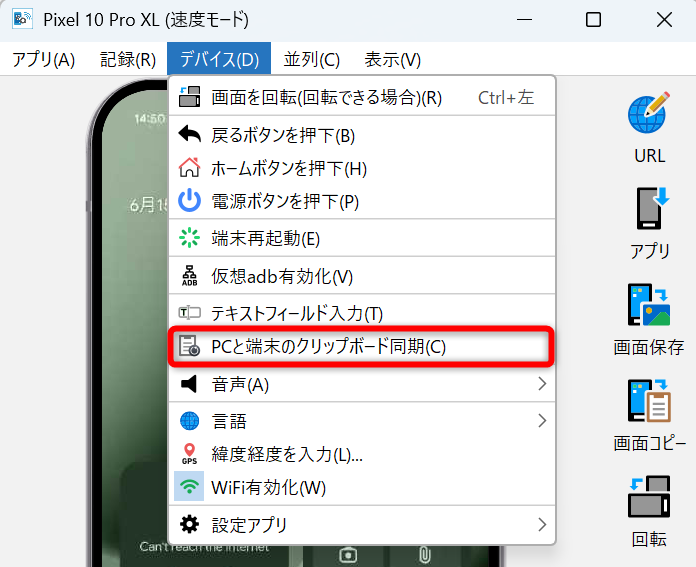Click the back arrow icon
The height and width of the screenshot is (567, 696).
pos(190,134)
